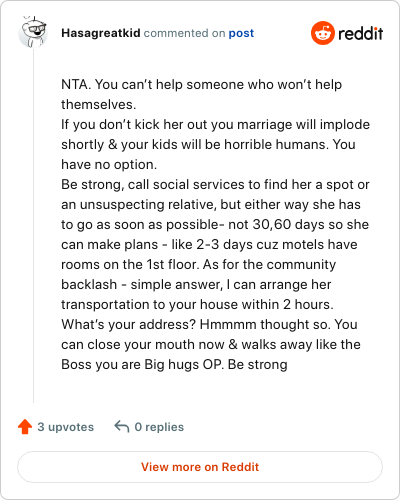
Task: Open the Hasagreatkid user profile link
Action: (101, 33)
